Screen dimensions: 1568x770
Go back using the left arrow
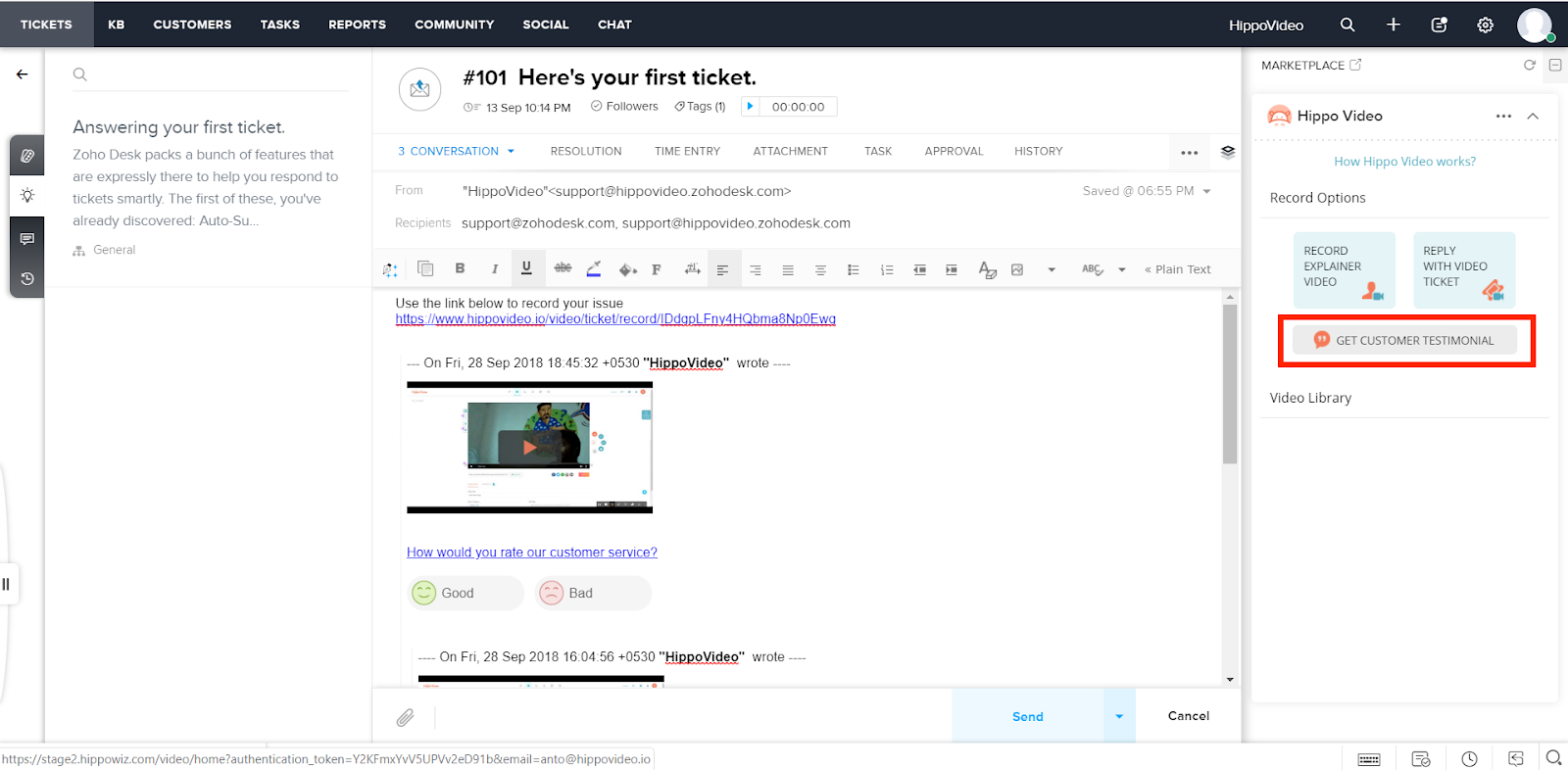(x=22, y=74)
